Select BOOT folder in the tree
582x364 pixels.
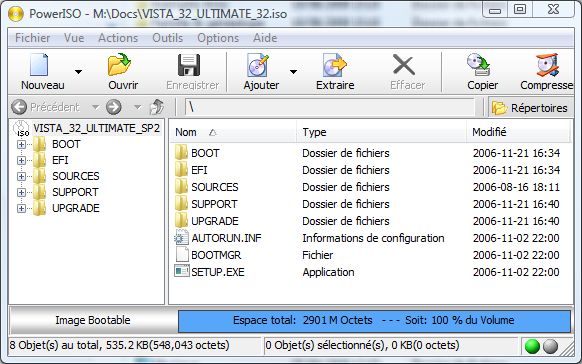click(x=66, y=144)
